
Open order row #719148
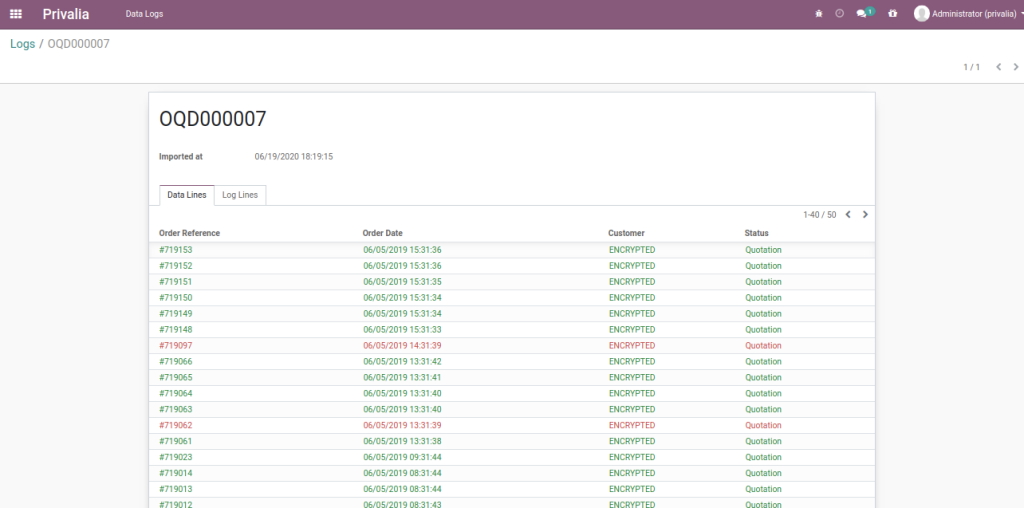512,330
